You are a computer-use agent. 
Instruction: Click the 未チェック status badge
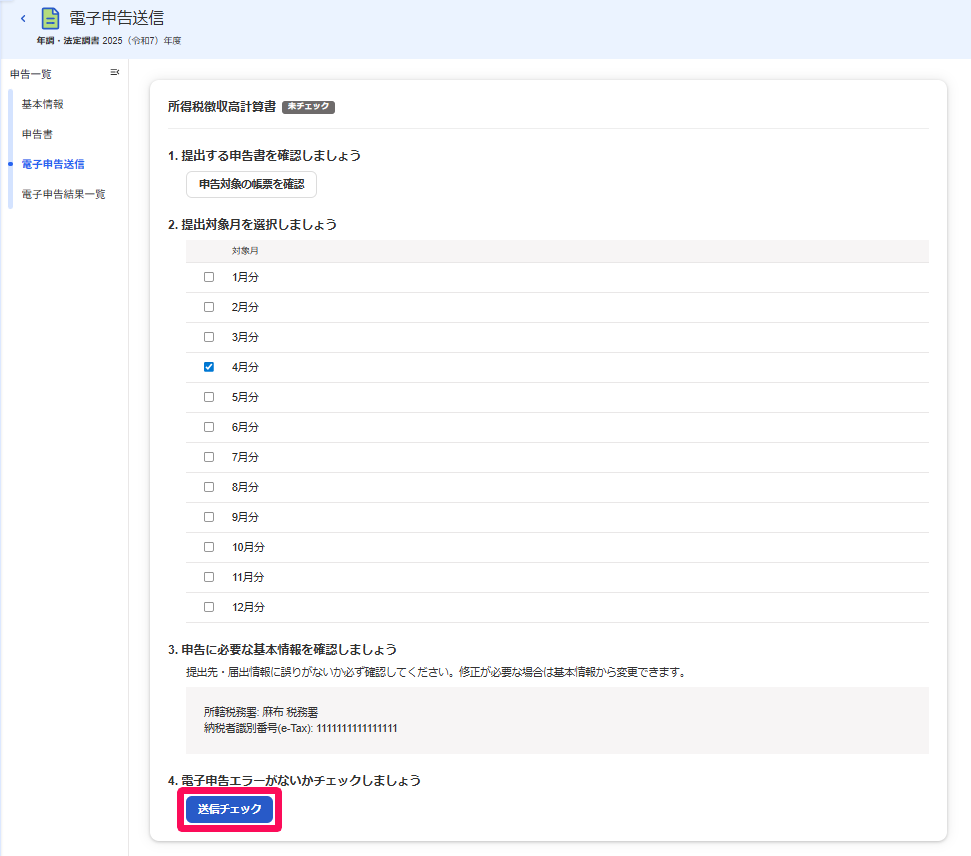308,107
